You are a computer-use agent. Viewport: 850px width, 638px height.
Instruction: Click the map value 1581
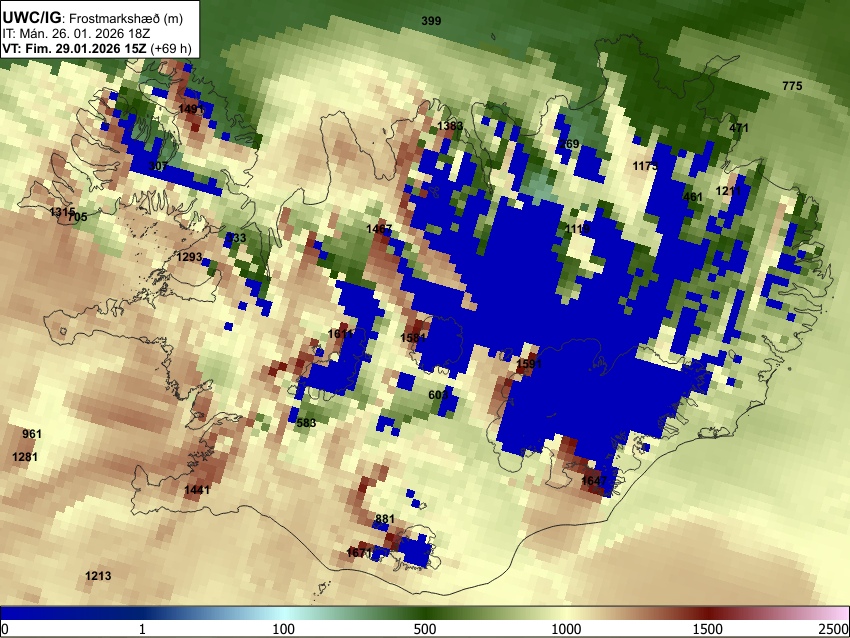[413, 338]
